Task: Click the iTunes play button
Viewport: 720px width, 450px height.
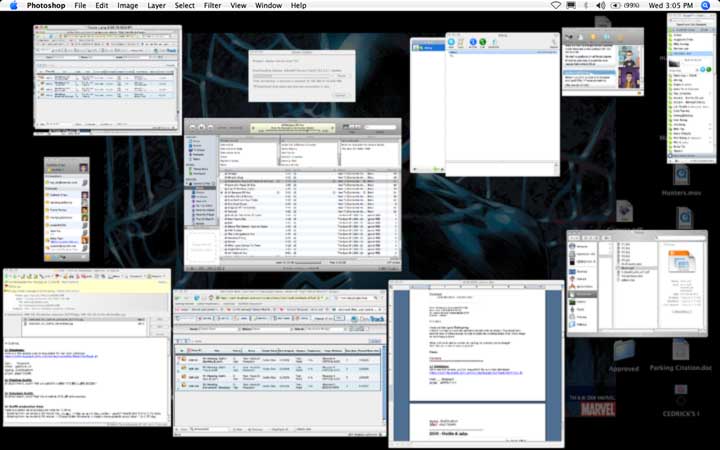Action: (201, 127)
